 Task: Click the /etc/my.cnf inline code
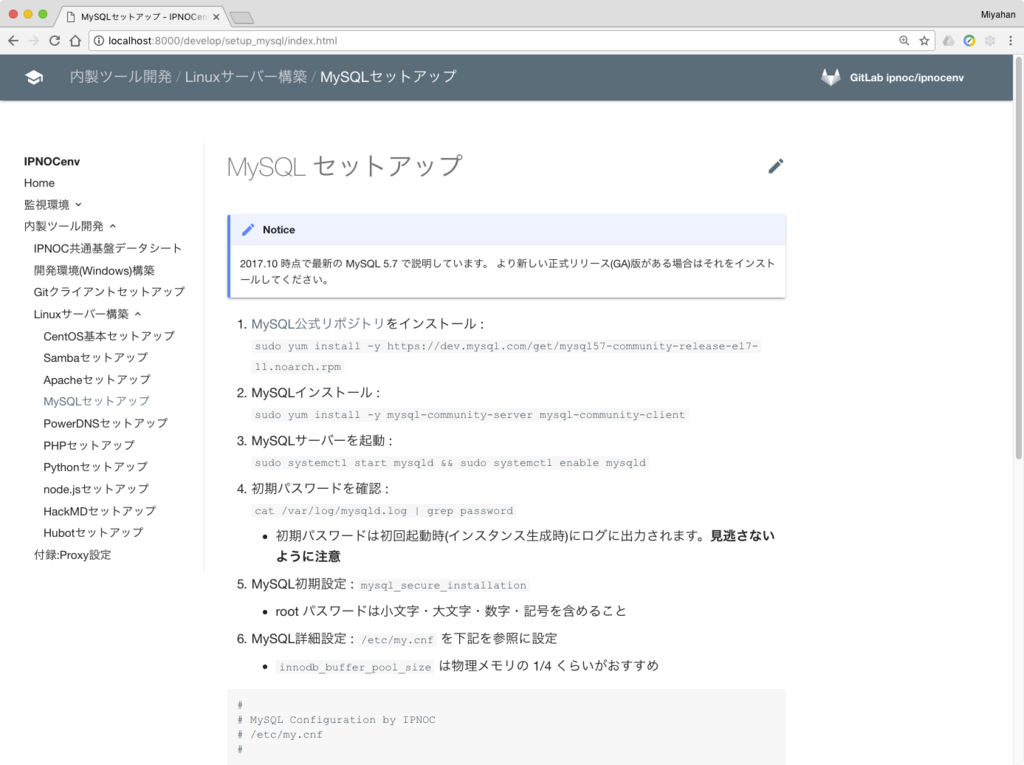397,640
